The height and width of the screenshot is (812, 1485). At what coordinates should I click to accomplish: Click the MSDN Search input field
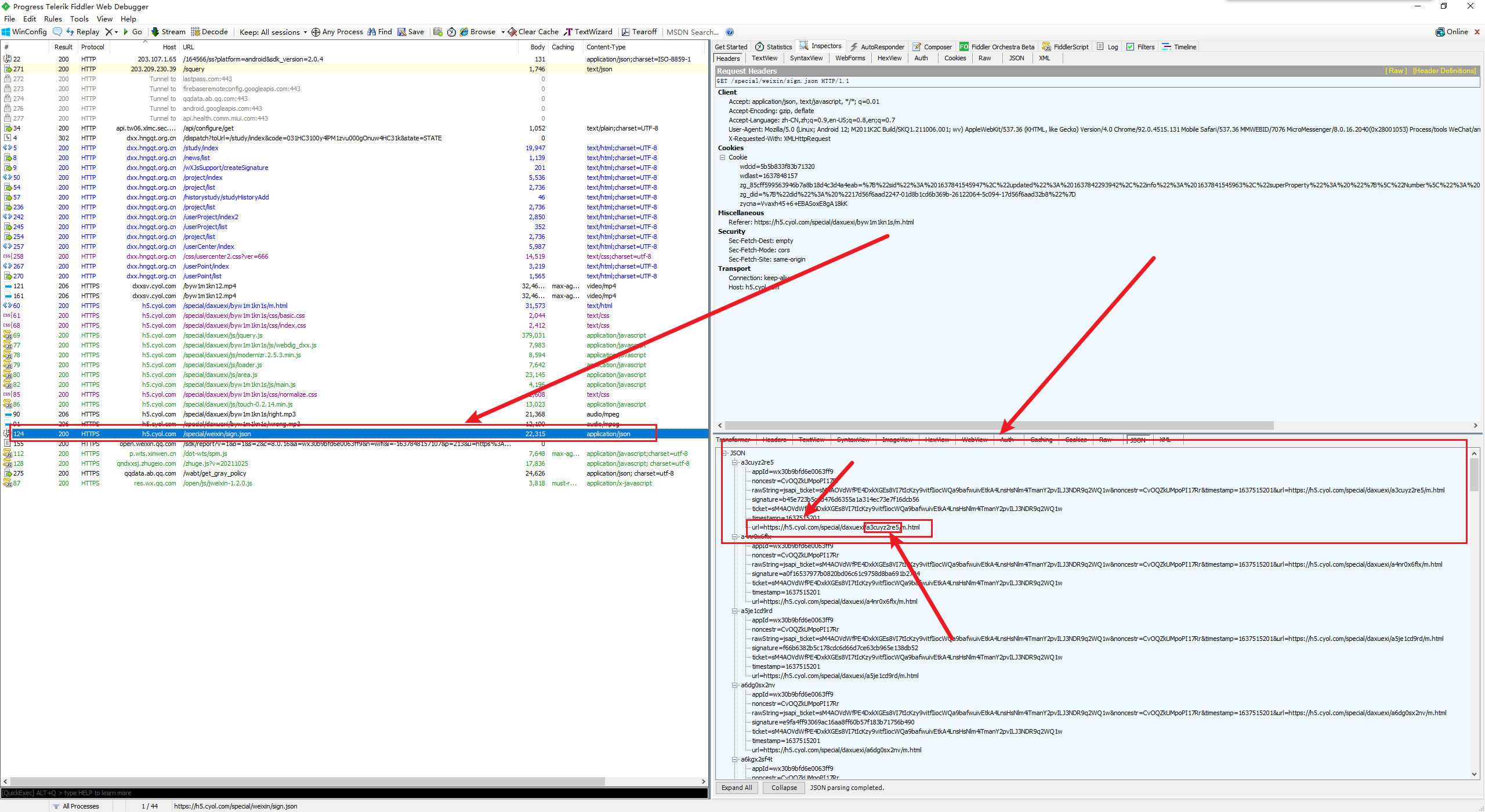[x=692, y=32]
